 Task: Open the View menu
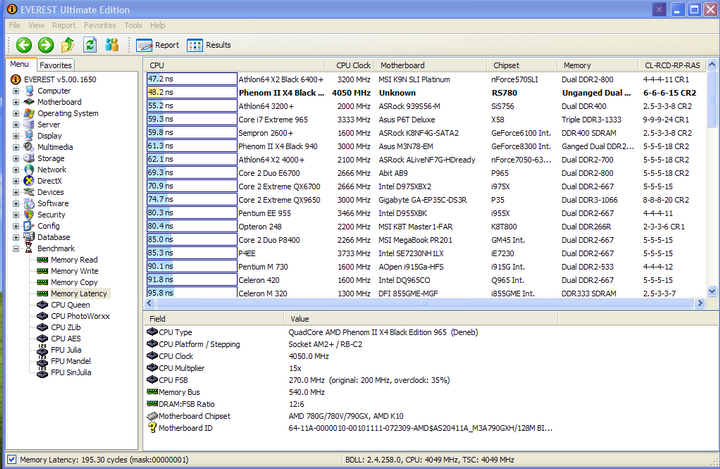[36, 25]
